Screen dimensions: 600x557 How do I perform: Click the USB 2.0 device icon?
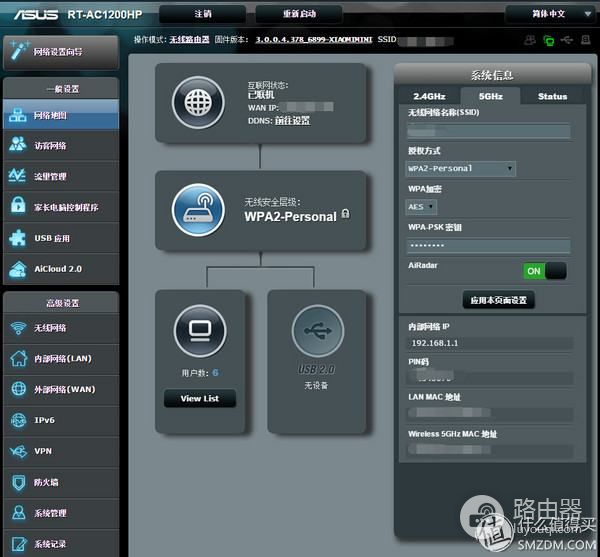click(x=318, y=331)
